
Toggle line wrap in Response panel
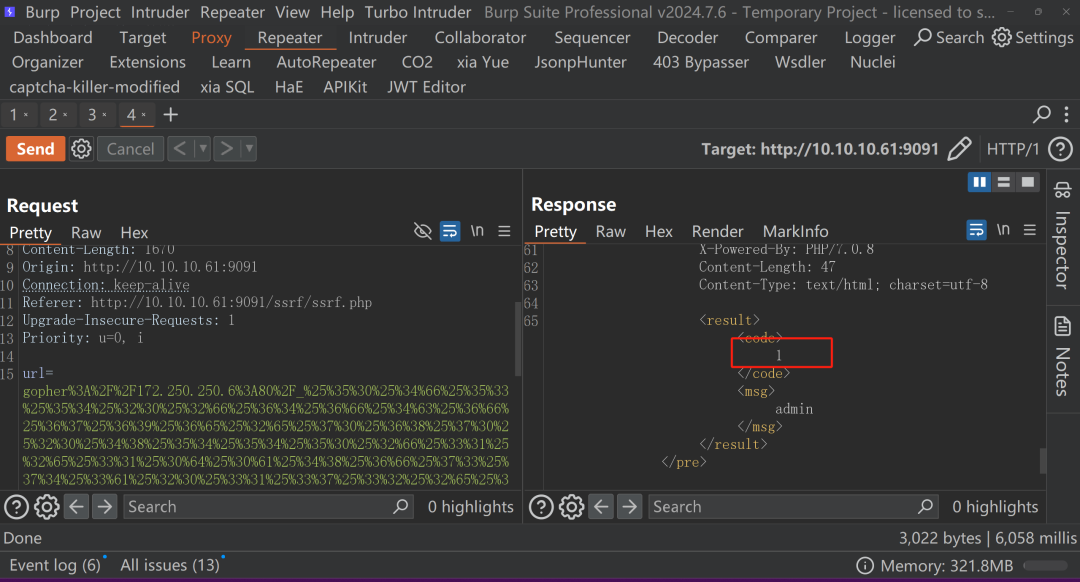(x=976, y=229)
